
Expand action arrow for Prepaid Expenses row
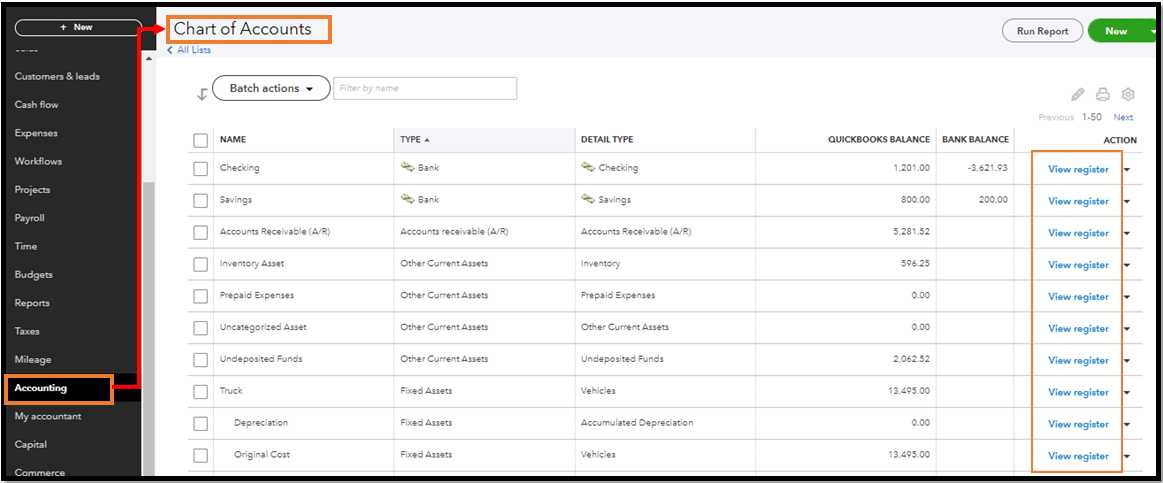1127,298
